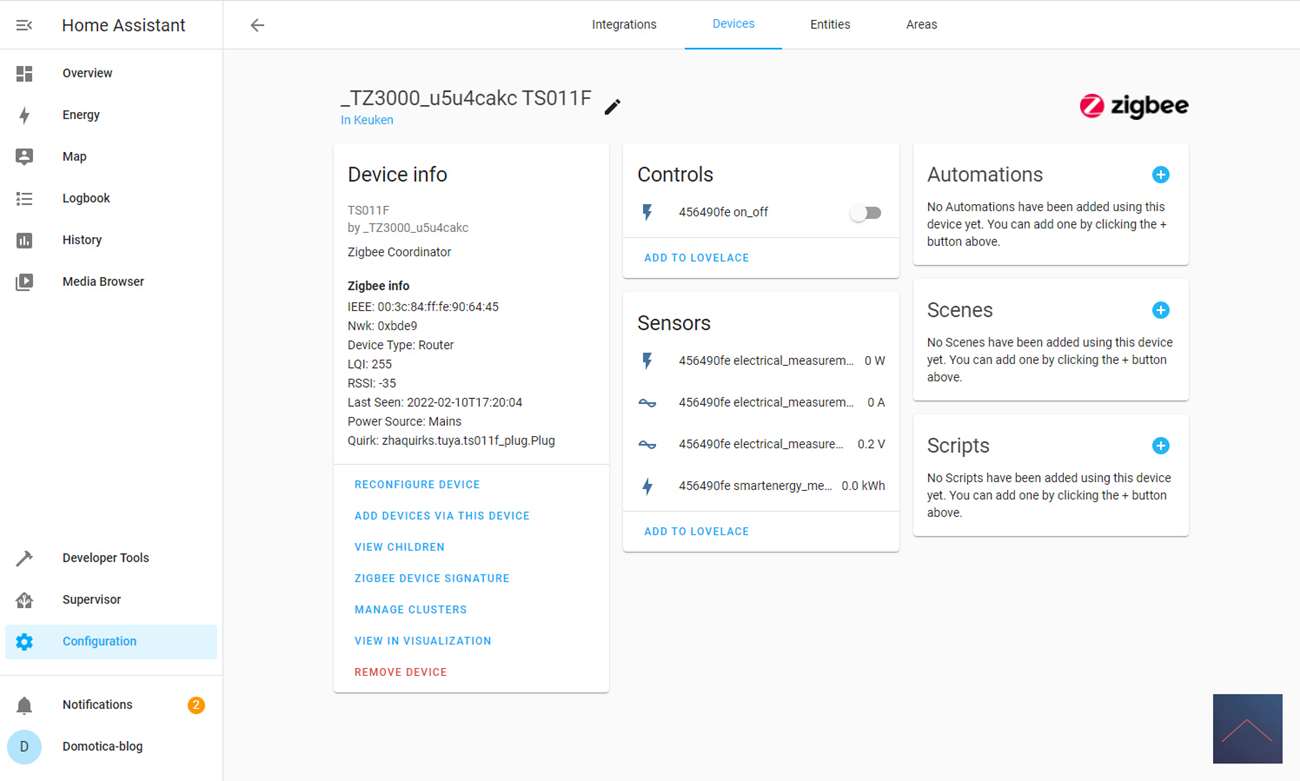The image size is (1300, 781).
Task: Add an automation using the plus icon
Action: coord(1160,175)
